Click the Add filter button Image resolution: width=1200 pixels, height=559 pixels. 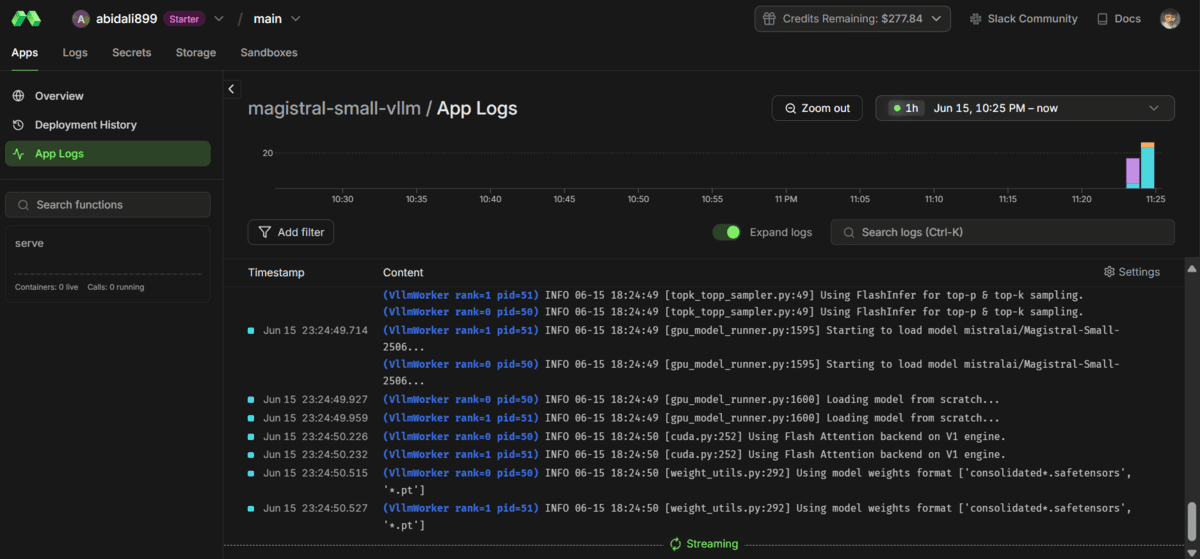291,232
